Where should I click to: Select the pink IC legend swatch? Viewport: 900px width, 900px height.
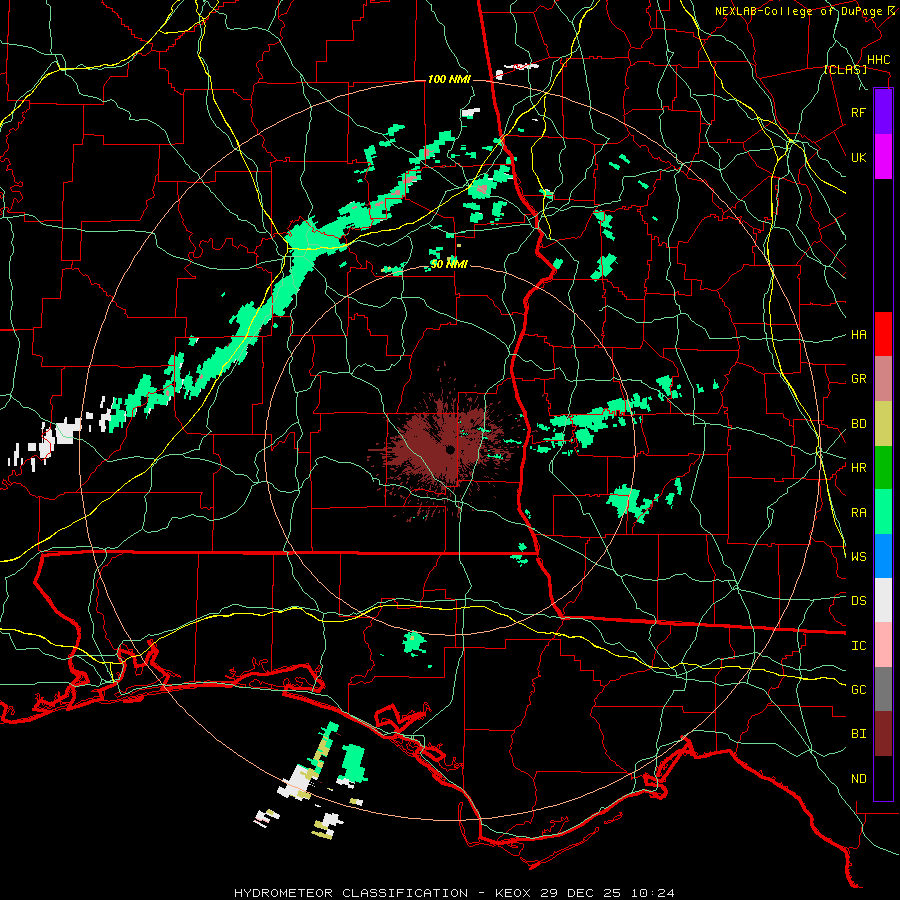(883, 645)
